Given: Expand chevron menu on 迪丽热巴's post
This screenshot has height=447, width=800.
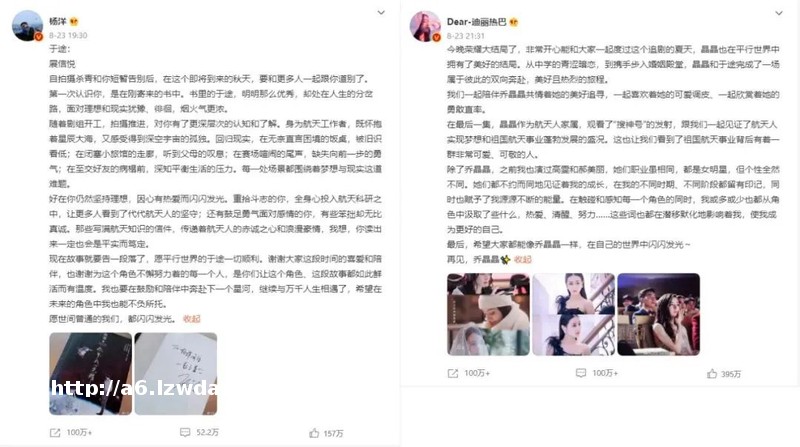Looking at the screenshot, I should pyautogui.click(x=779, y=13).
